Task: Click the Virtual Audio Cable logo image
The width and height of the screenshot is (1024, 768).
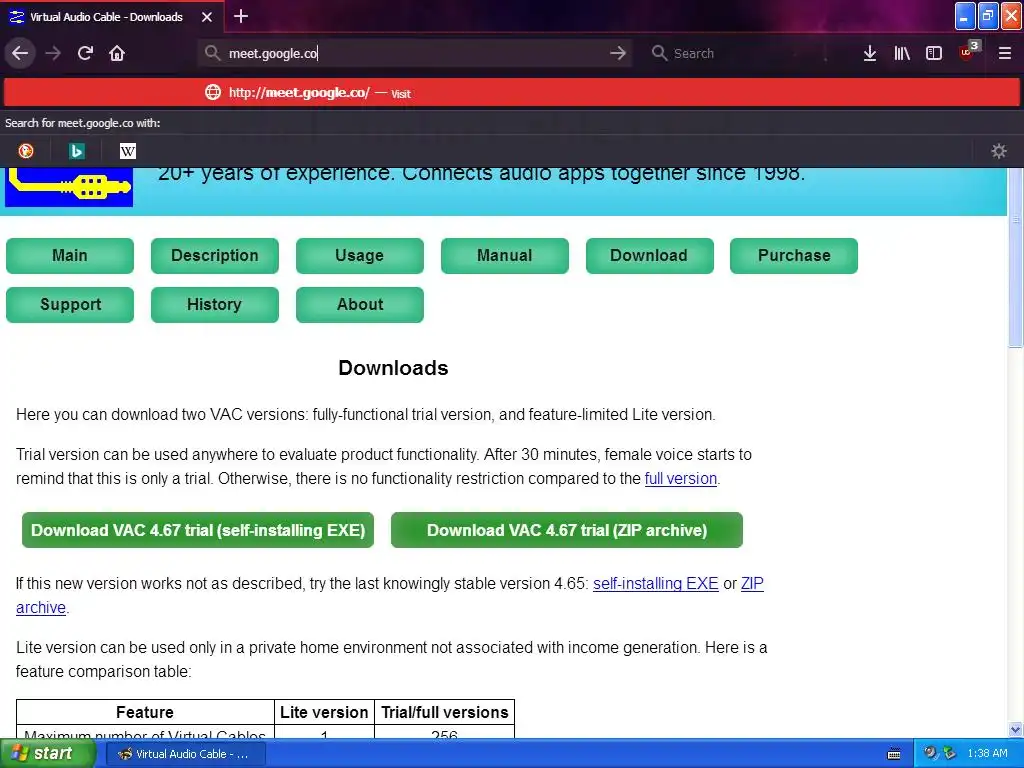Action: 69,187
